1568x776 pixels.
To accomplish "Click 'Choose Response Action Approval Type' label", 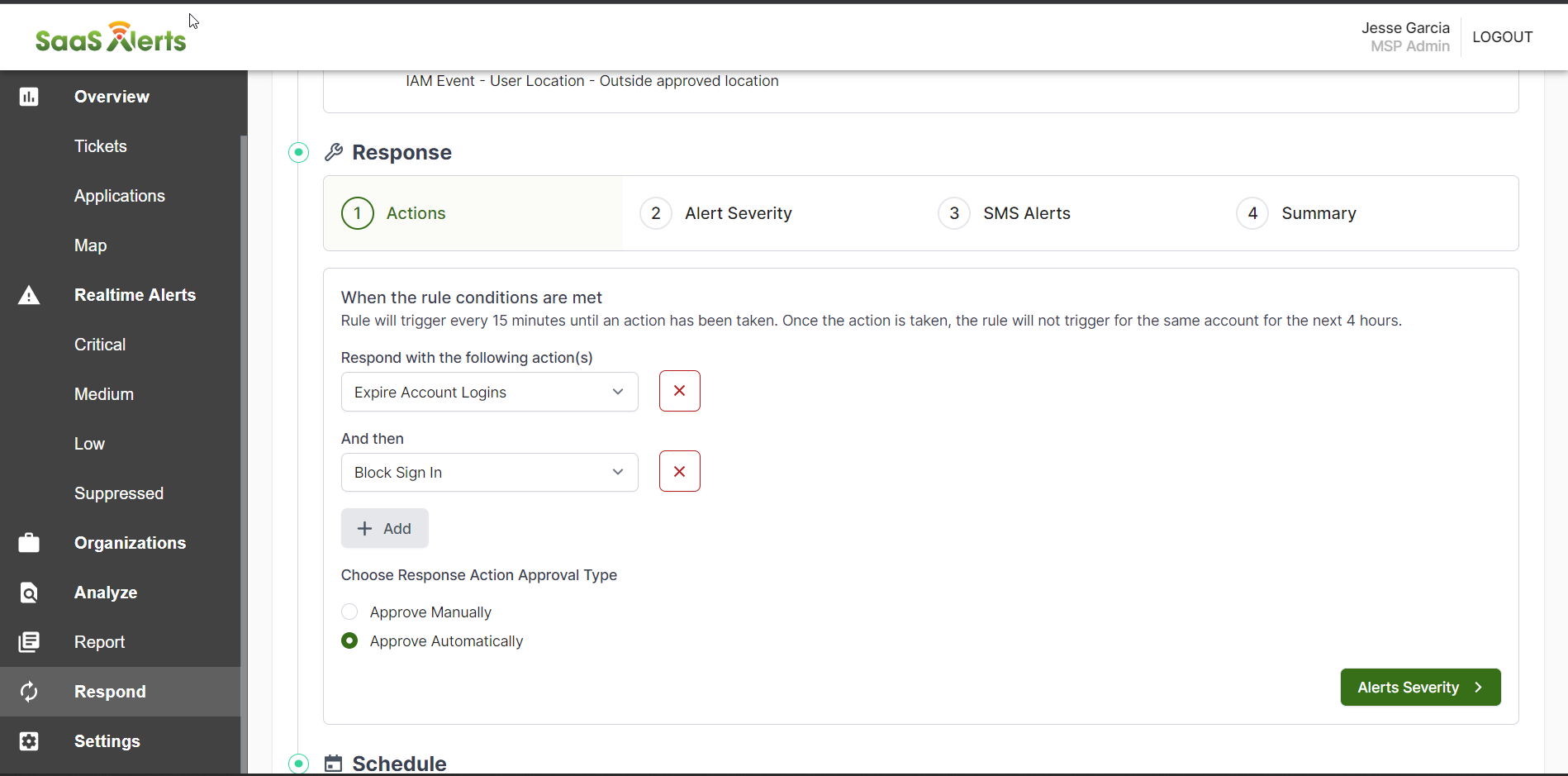I will [479, 575].
